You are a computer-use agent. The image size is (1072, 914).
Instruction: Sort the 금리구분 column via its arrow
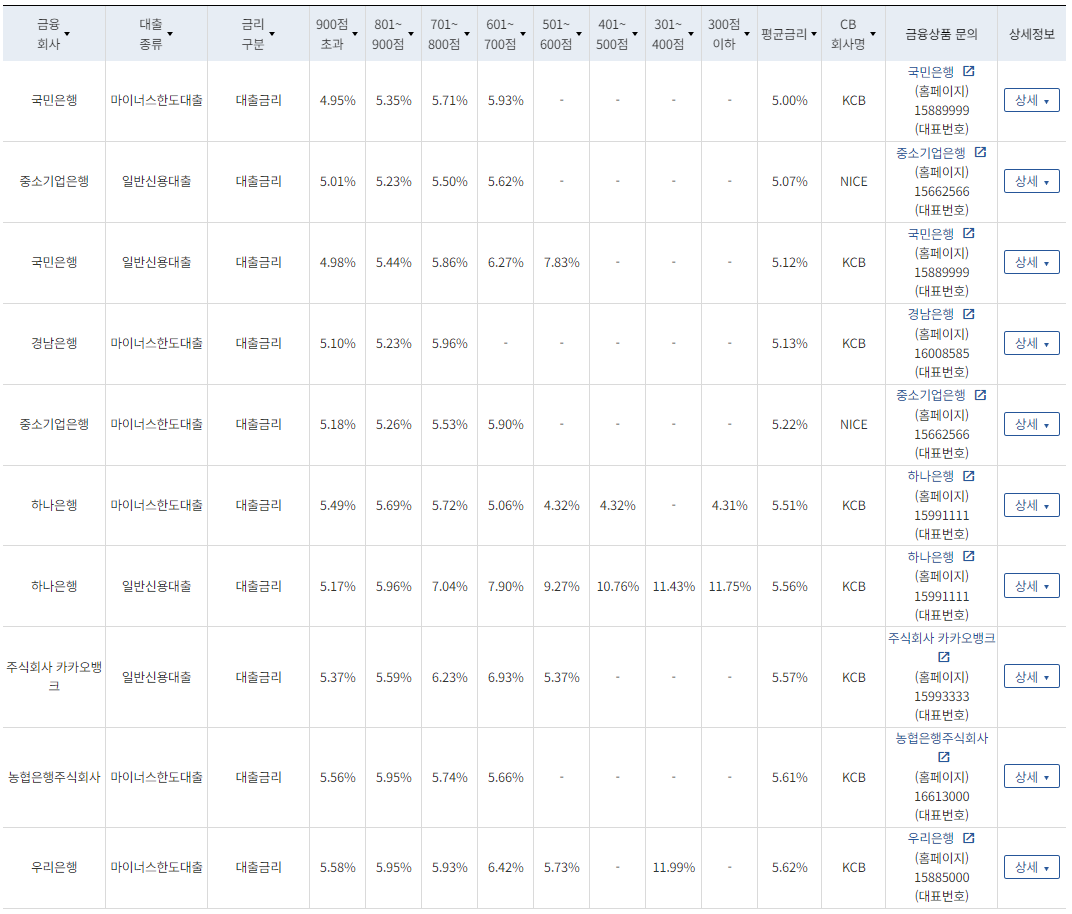click(x=271, y=33)
